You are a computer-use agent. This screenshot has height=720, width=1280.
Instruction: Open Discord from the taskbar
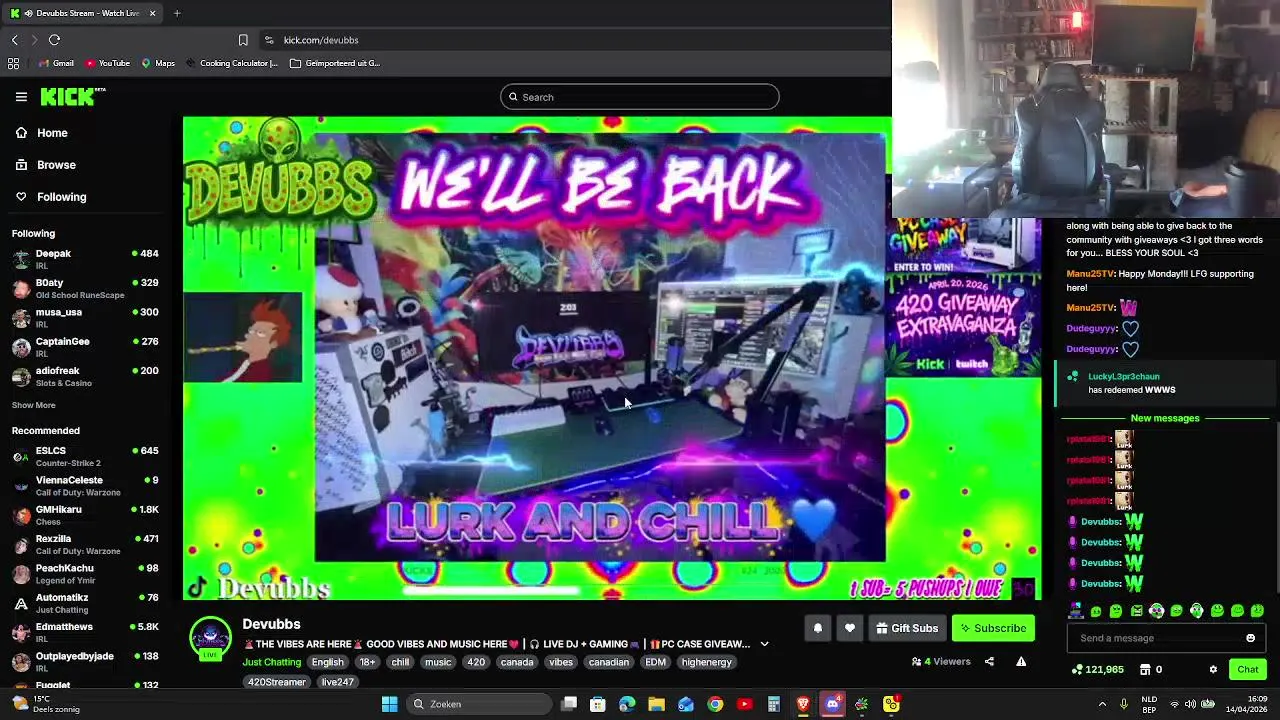click(x=832, y=704)
